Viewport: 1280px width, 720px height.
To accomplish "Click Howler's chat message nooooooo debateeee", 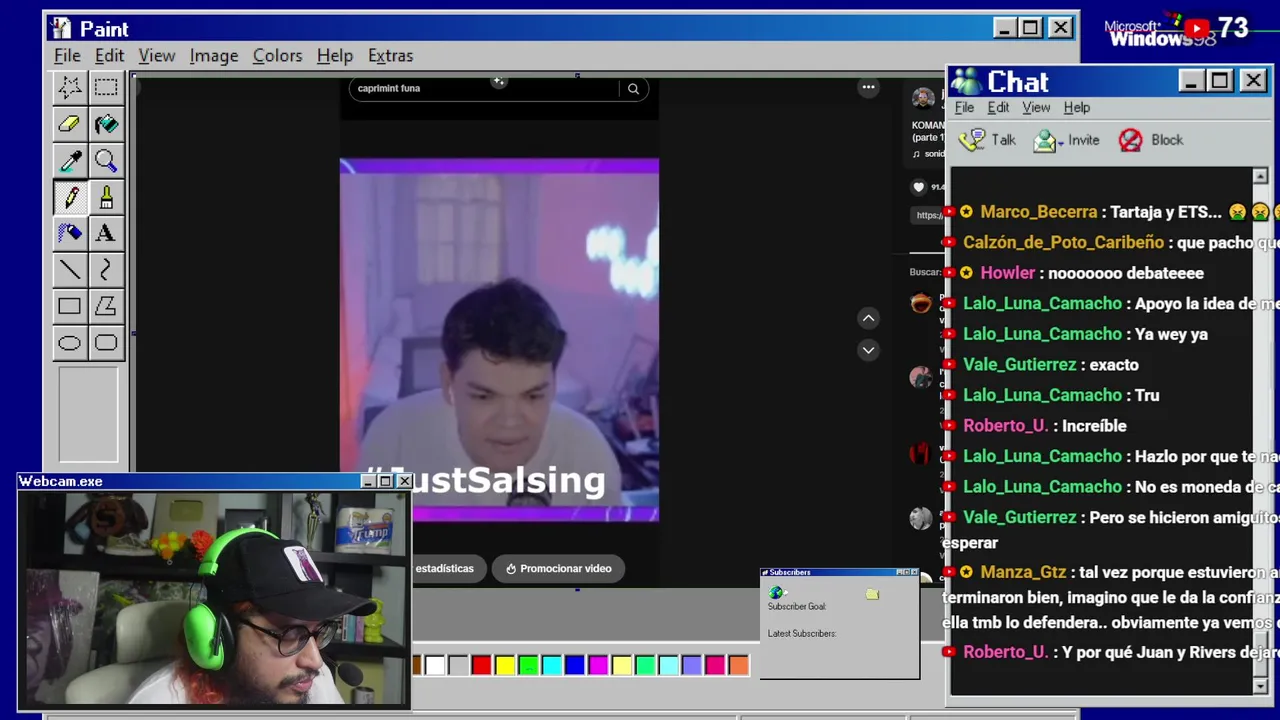I will pos(1092,273).
